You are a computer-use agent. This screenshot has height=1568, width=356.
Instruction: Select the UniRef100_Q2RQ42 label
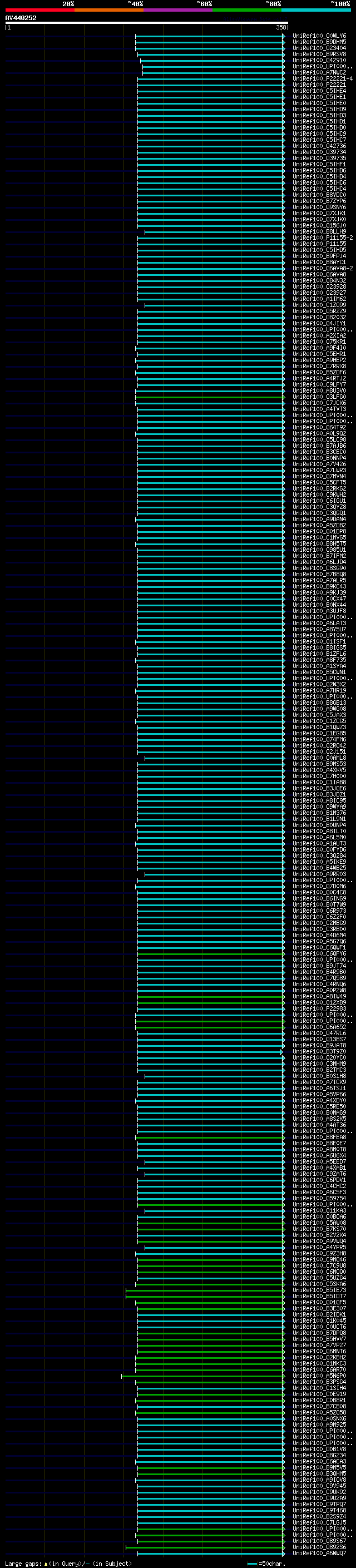(x=319, y=745)
